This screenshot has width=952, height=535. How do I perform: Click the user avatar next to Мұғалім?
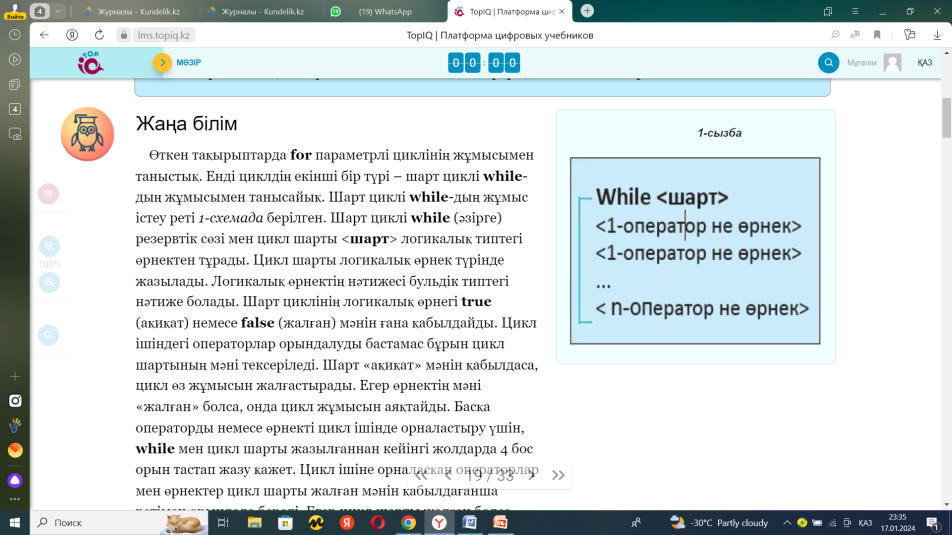coord(892,63)
